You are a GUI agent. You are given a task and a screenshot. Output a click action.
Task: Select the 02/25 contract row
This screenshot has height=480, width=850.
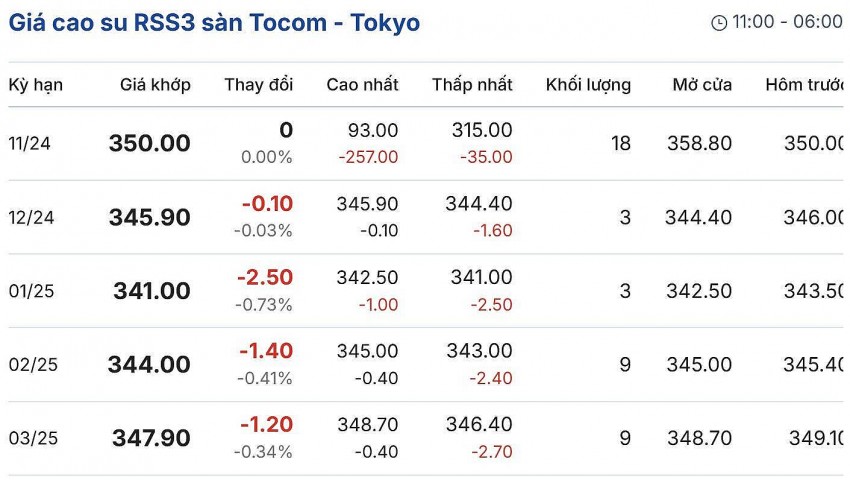[32, 365]
